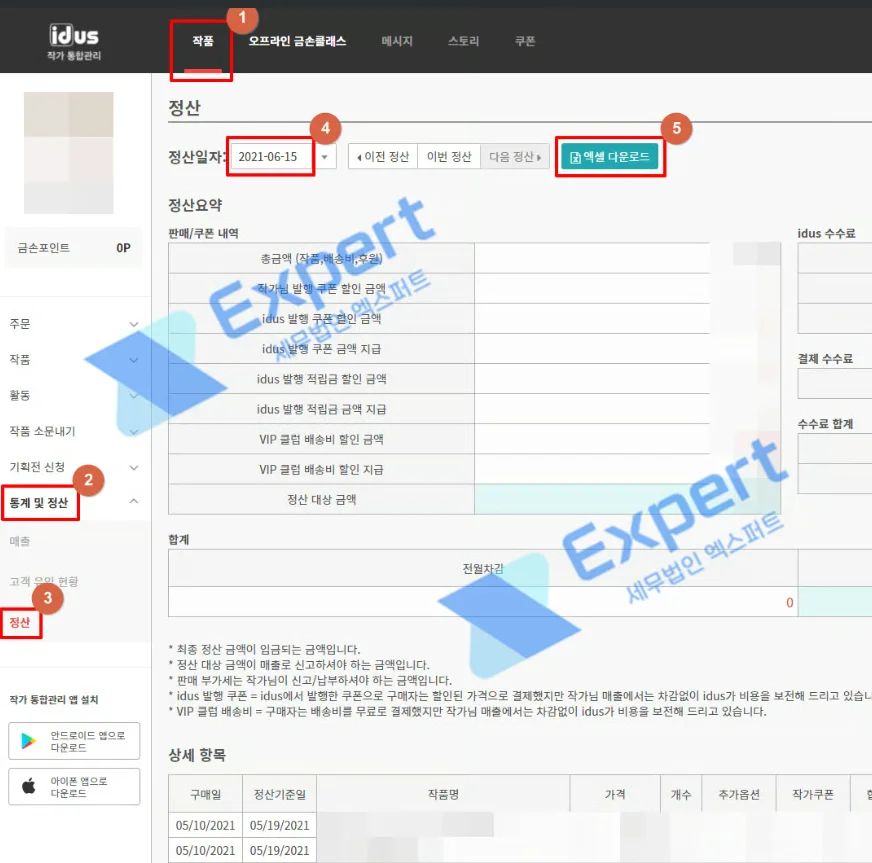
Task: Click the profile picture thumbnail
Action: [68, 153]
